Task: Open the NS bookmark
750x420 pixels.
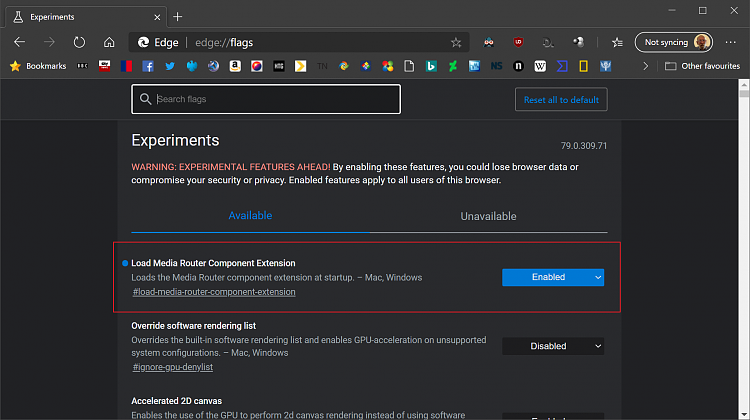Action: [496, 66]
